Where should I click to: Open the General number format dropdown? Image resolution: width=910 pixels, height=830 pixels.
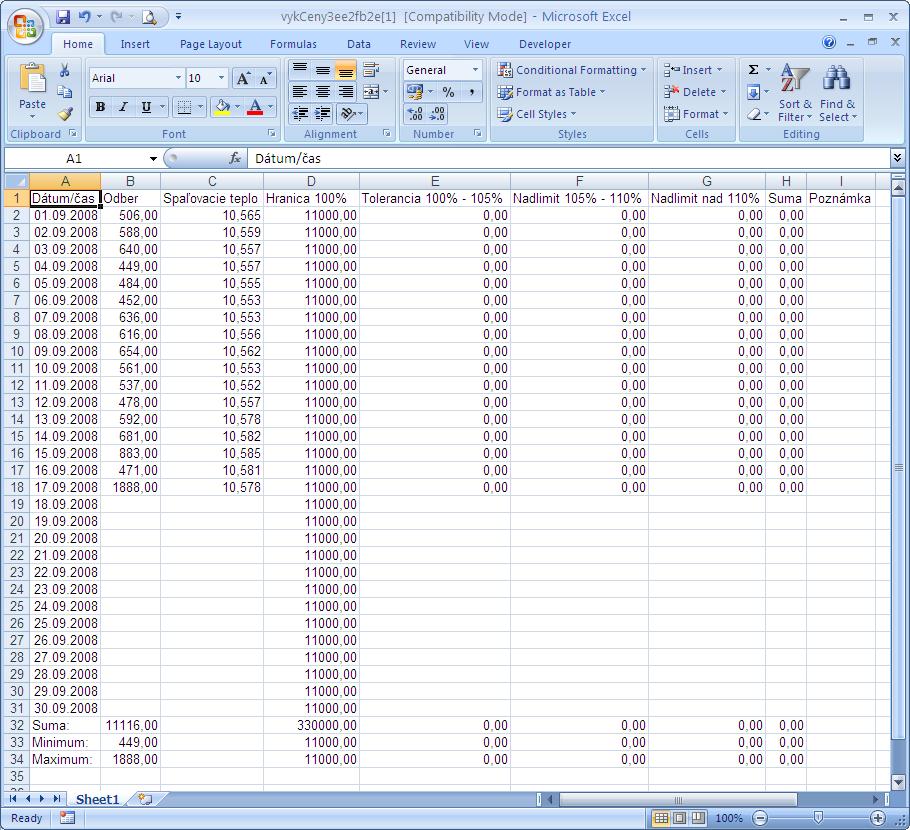tap(475, 70)
